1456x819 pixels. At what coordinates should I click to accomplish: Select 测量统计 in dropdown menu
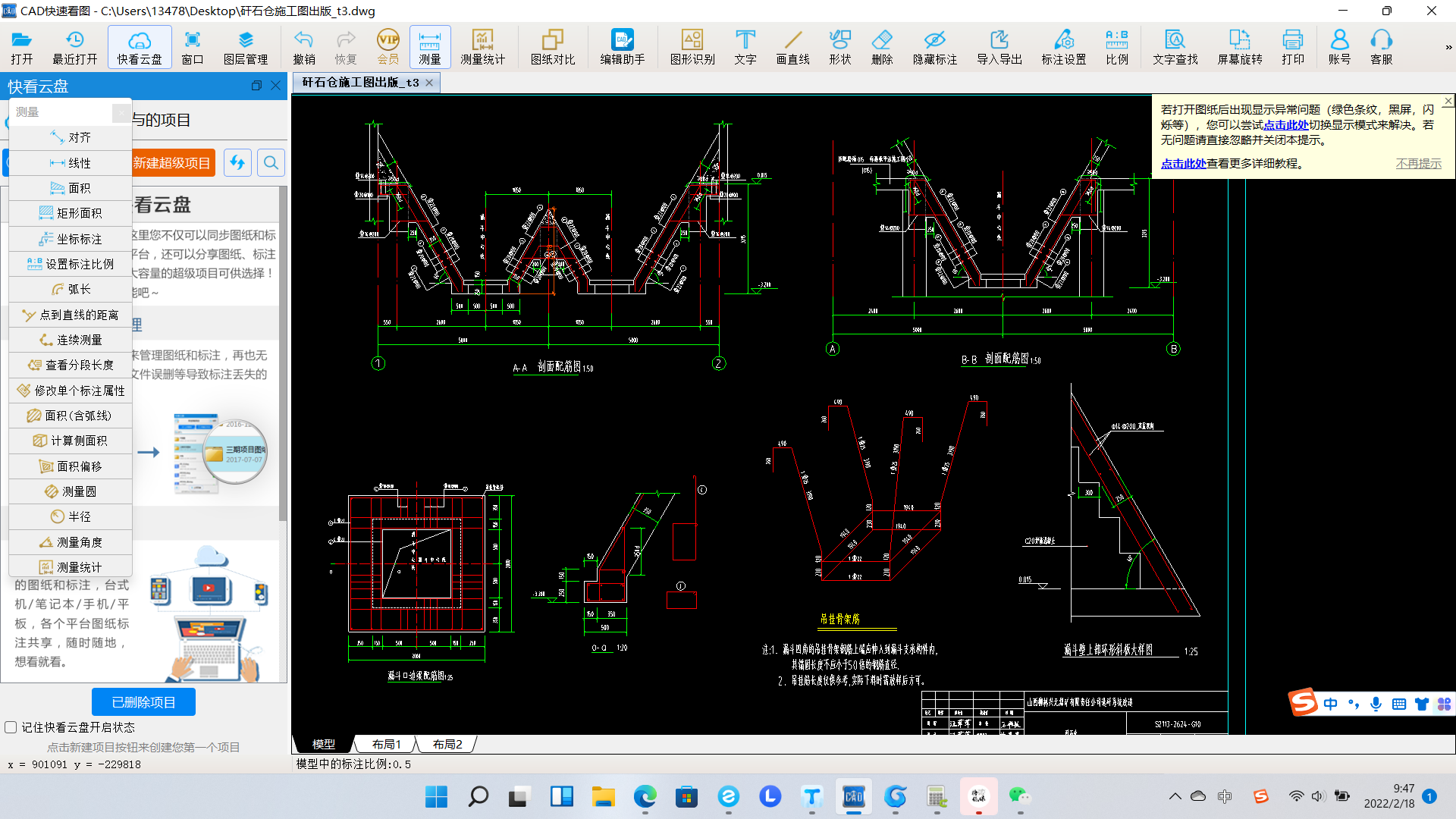71,567
